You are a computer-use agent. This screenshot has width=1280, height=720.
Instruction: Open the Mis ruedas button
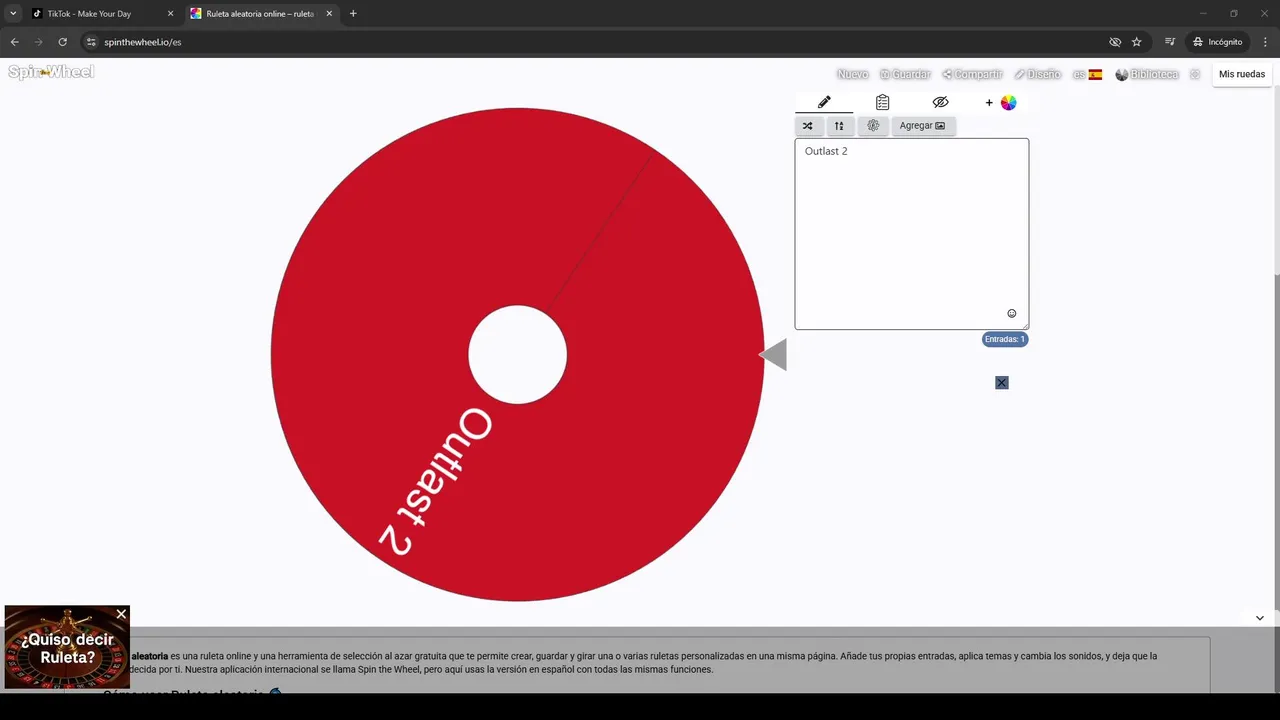point(1242,74)
